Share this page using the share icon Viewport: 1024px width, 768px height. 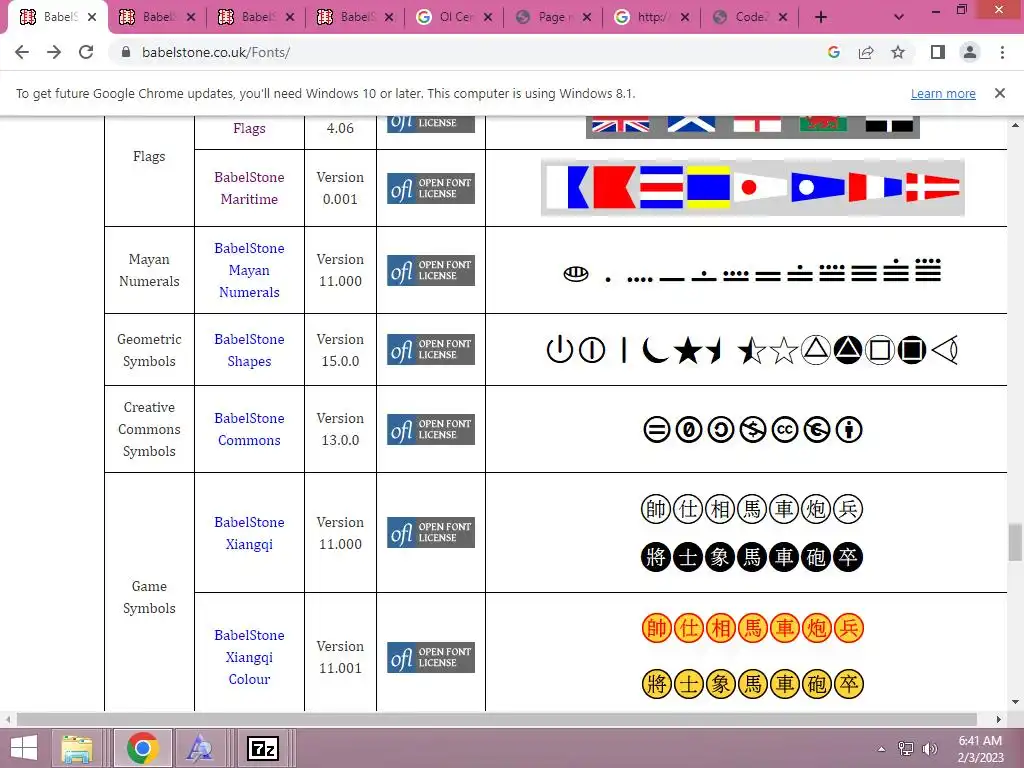pos(866,52)
